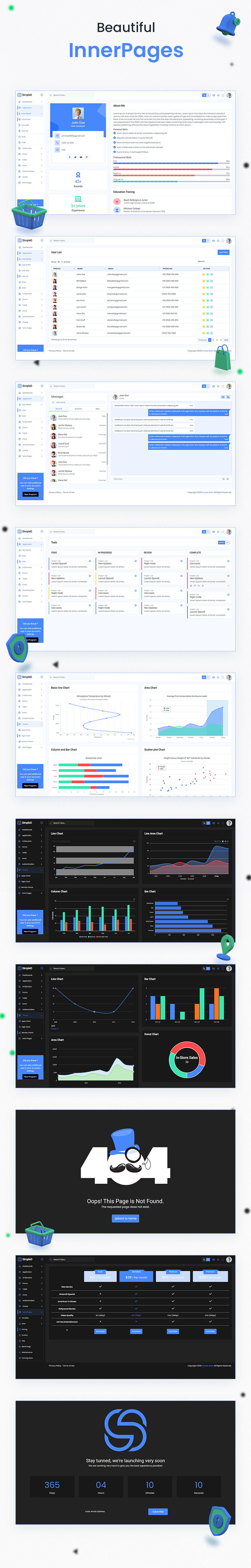Open Show entries dropdown on User List page
Screen dimensions: 251x1568
point(60,262)
